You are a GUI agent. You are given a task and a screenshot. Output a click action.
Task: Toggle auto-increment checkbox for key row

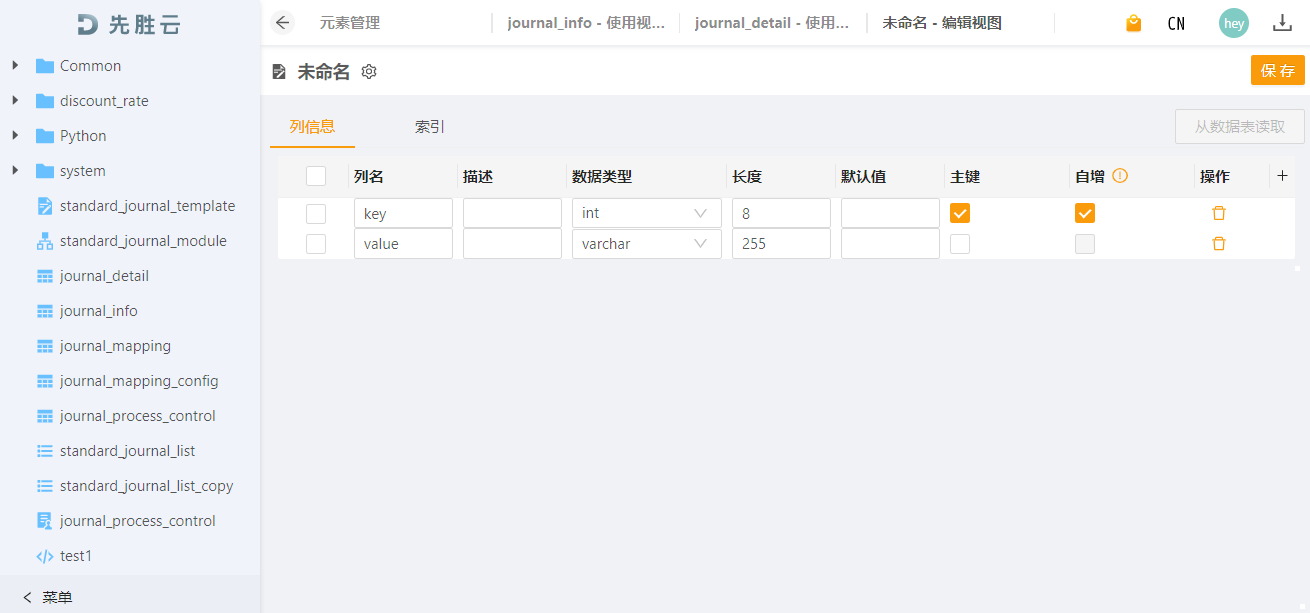click(x=1085, y=213)
